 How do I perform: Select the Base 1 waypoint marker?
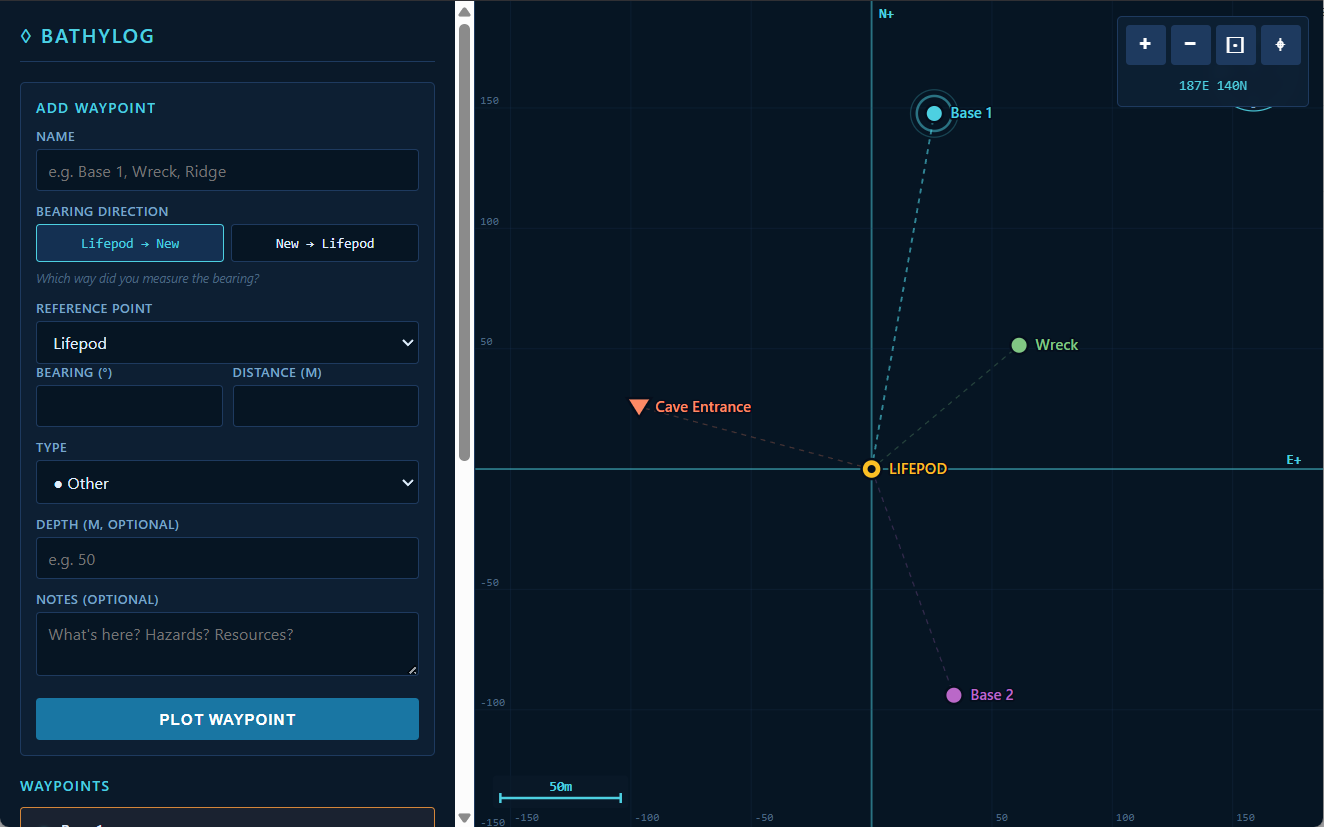pos(934,113)
